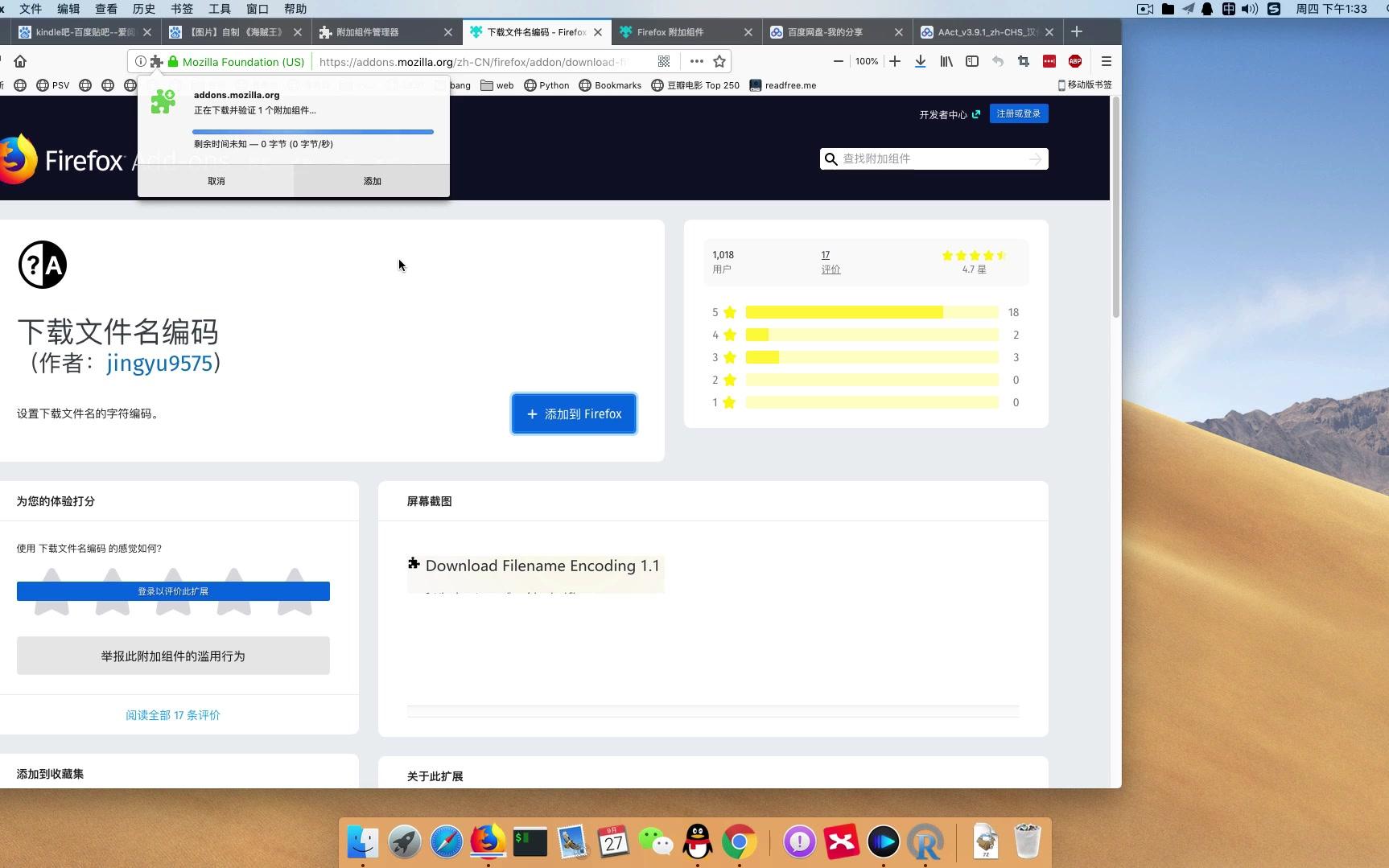Image resolution: width=1389 pixels, height=868 pixels.
Task: Open author jingyu9575 link
Action: pos(159,363)
